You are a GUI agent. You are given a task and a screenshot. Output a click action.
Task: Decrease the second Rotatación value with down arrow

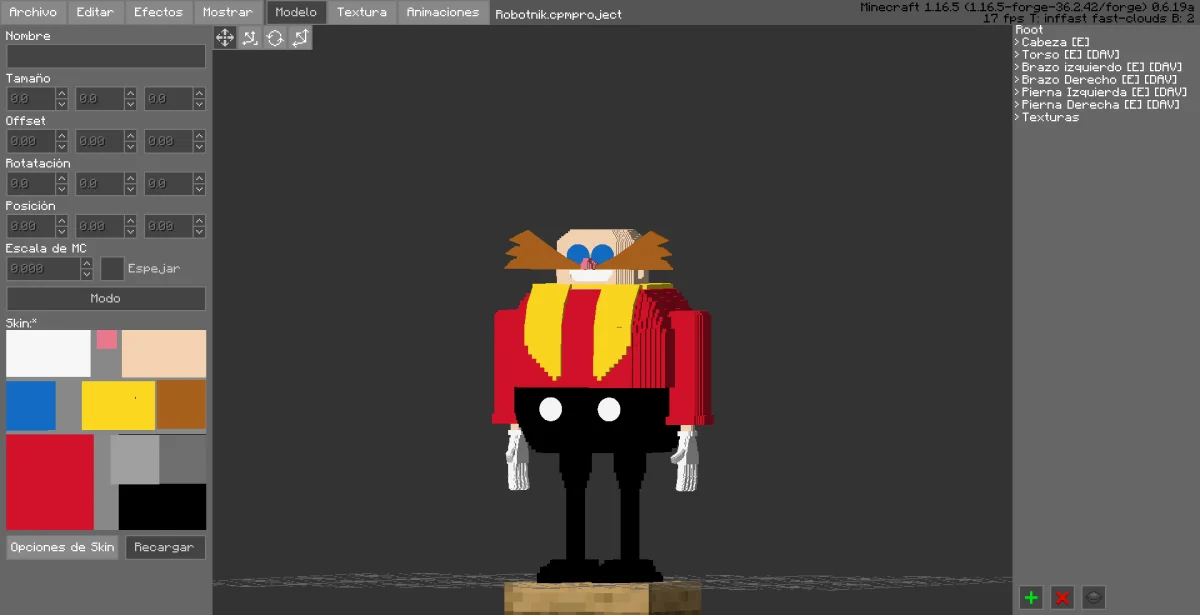130,189
